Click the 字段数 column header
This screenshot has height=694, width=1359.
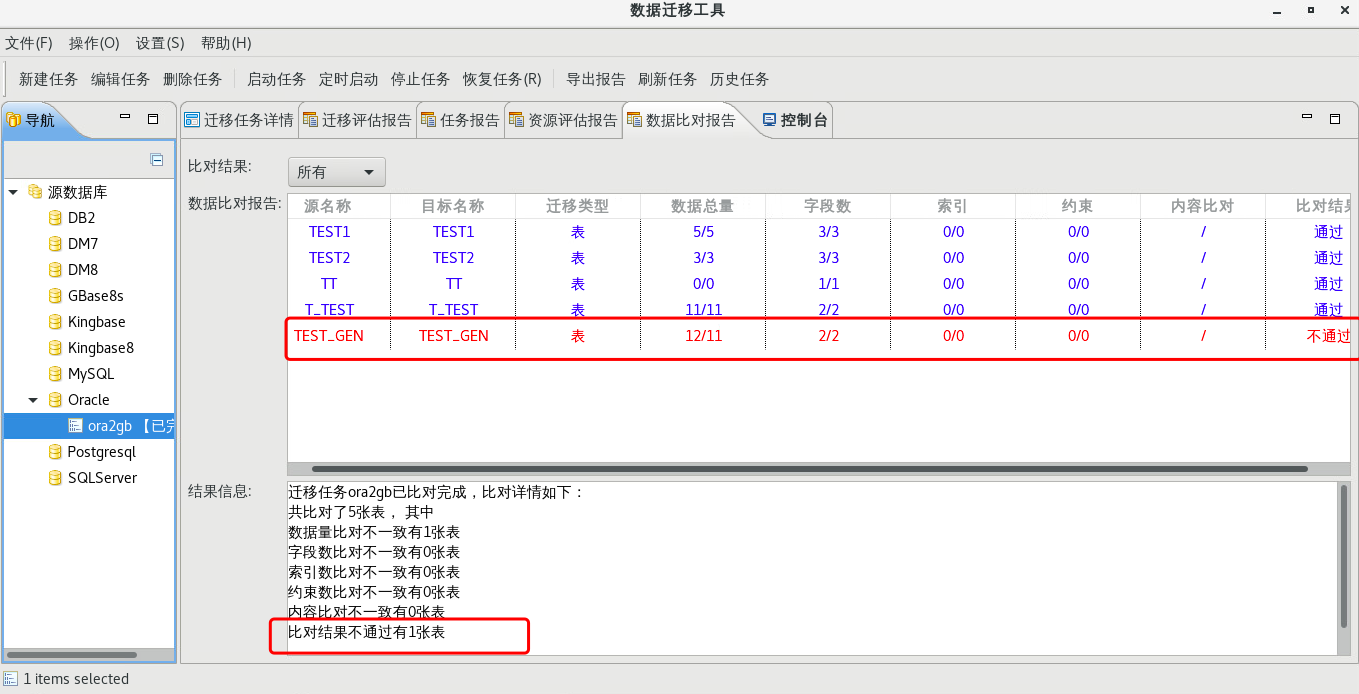828,206
